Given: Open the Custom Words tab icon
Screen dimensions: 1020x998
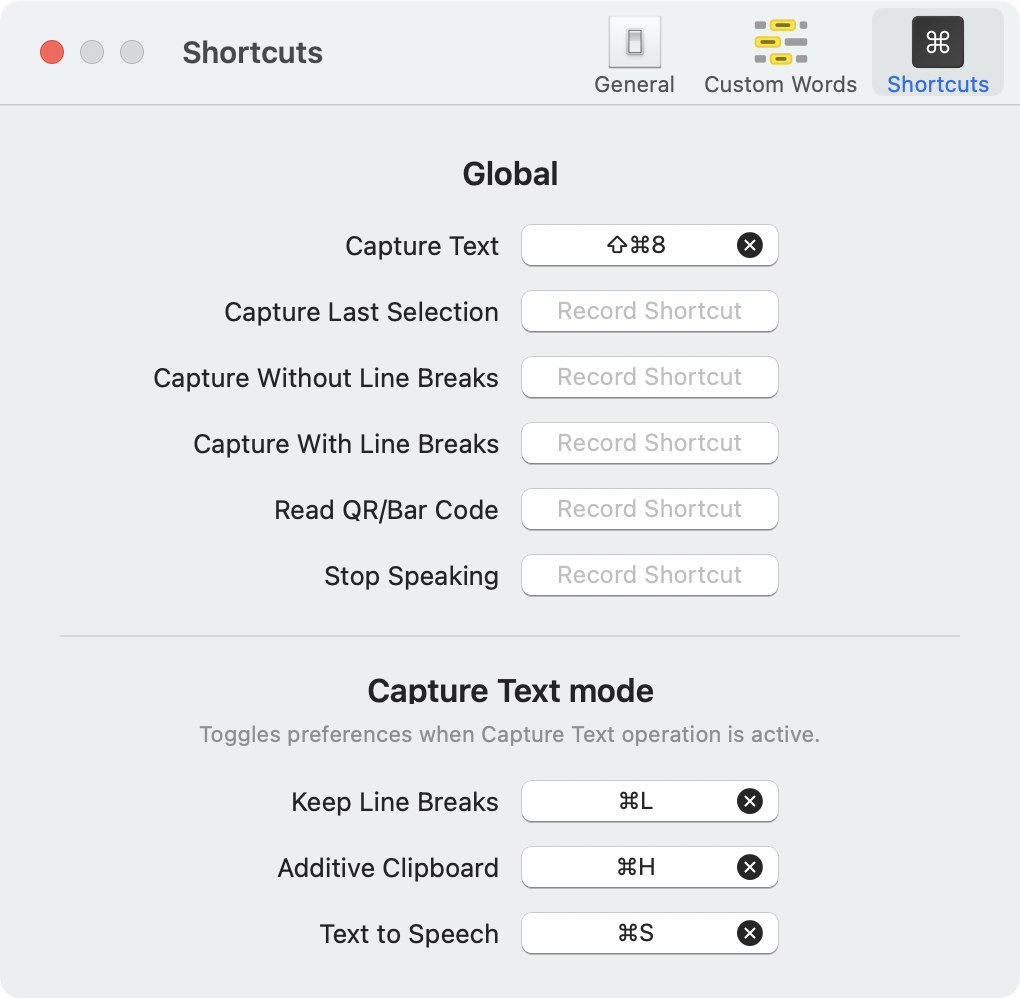Looking at the screenshot, I should point(780,42).
